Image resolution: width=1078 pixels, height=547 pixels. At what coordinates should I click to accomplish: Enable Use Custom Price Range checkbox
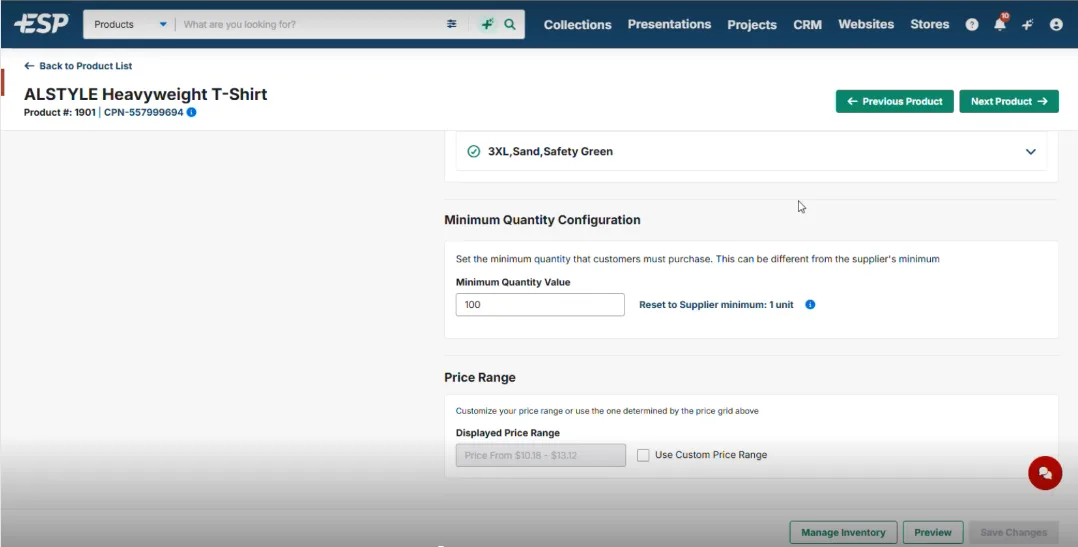(643, 455)
